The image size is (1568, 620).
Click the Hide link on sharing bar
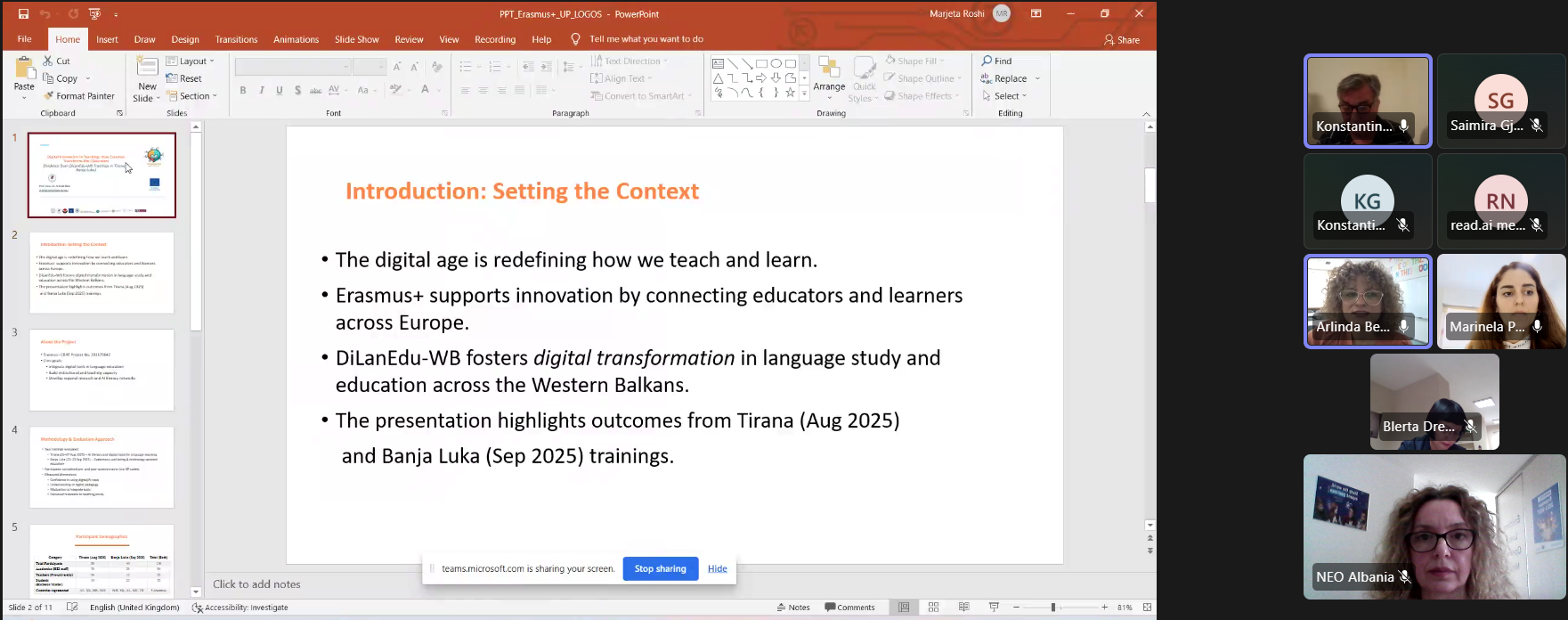pos(717,568)
